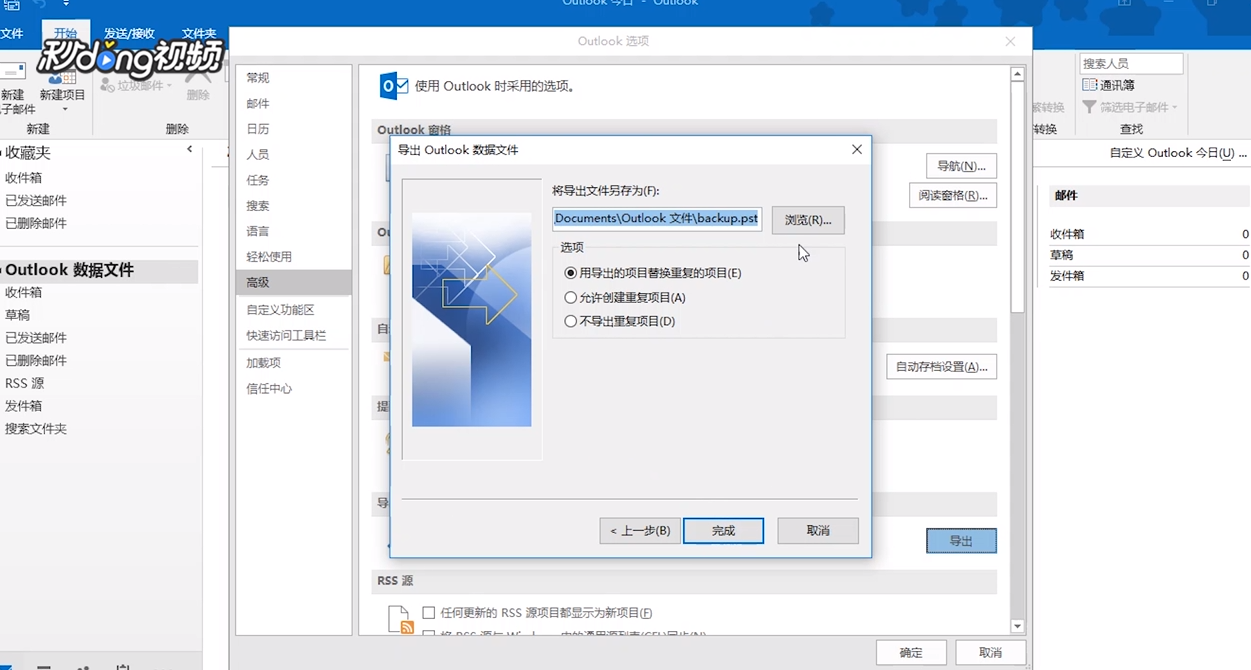Open 自定义功能区 options category
The image size is (1251, 670).
[294, 310]
